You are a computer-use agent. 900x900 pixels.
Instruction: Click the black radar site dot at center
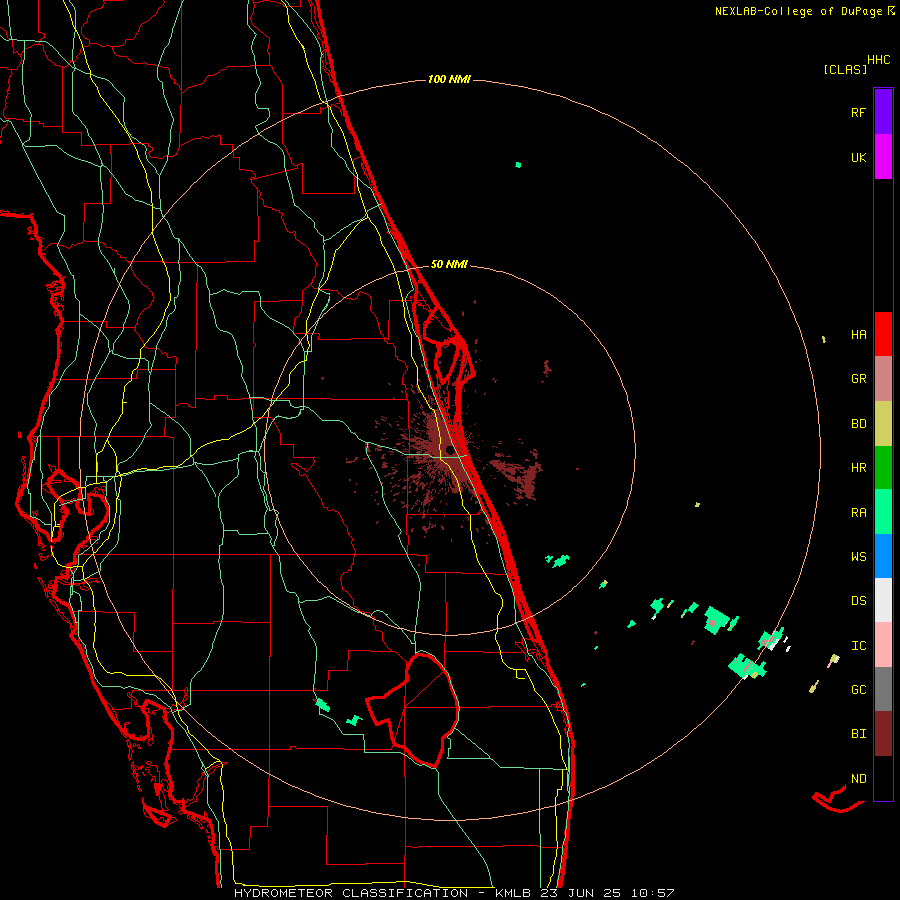(449, 449)
